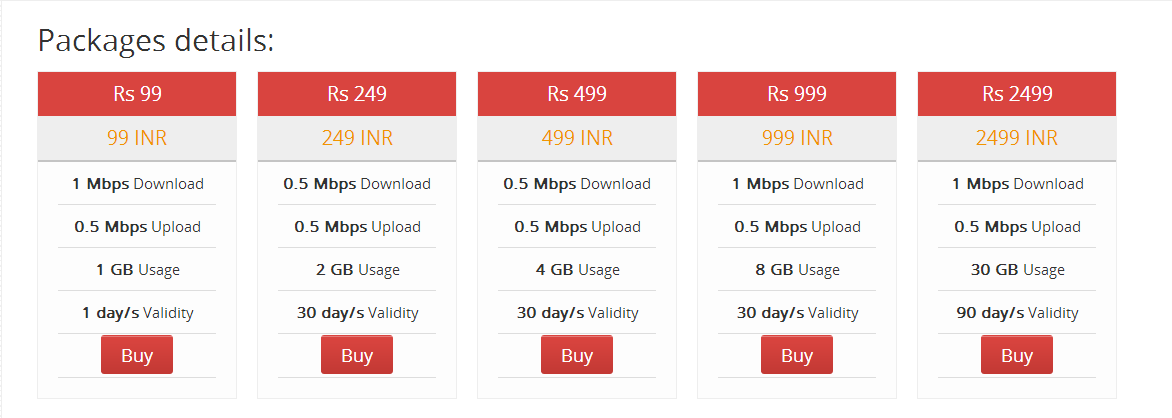
Task: Select the Rs 249 red header
Action: (x=357, y=94)
